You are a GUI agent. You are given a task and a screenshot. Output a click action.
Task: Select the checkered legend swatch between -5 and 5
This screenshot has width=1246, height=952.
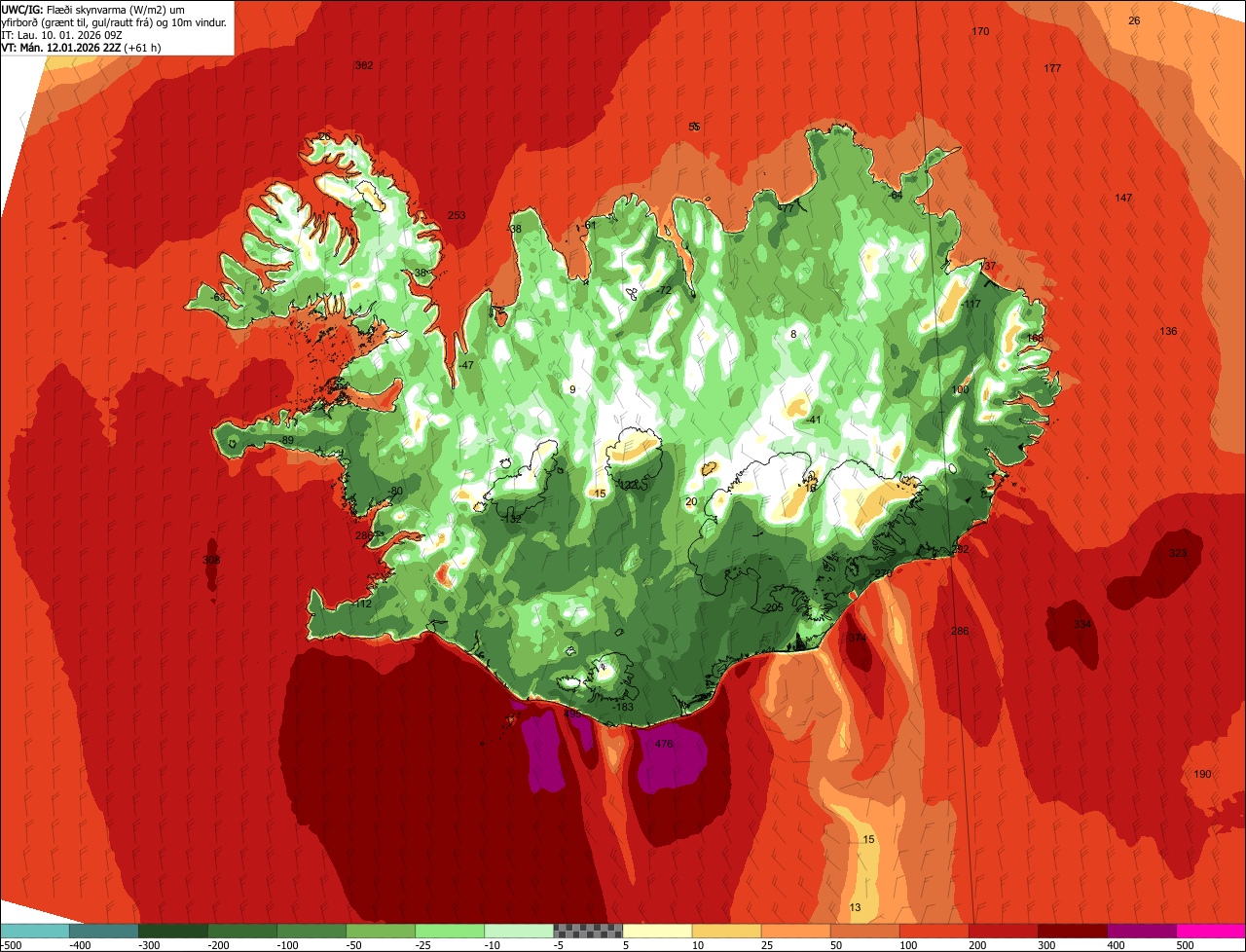(588, 931)
